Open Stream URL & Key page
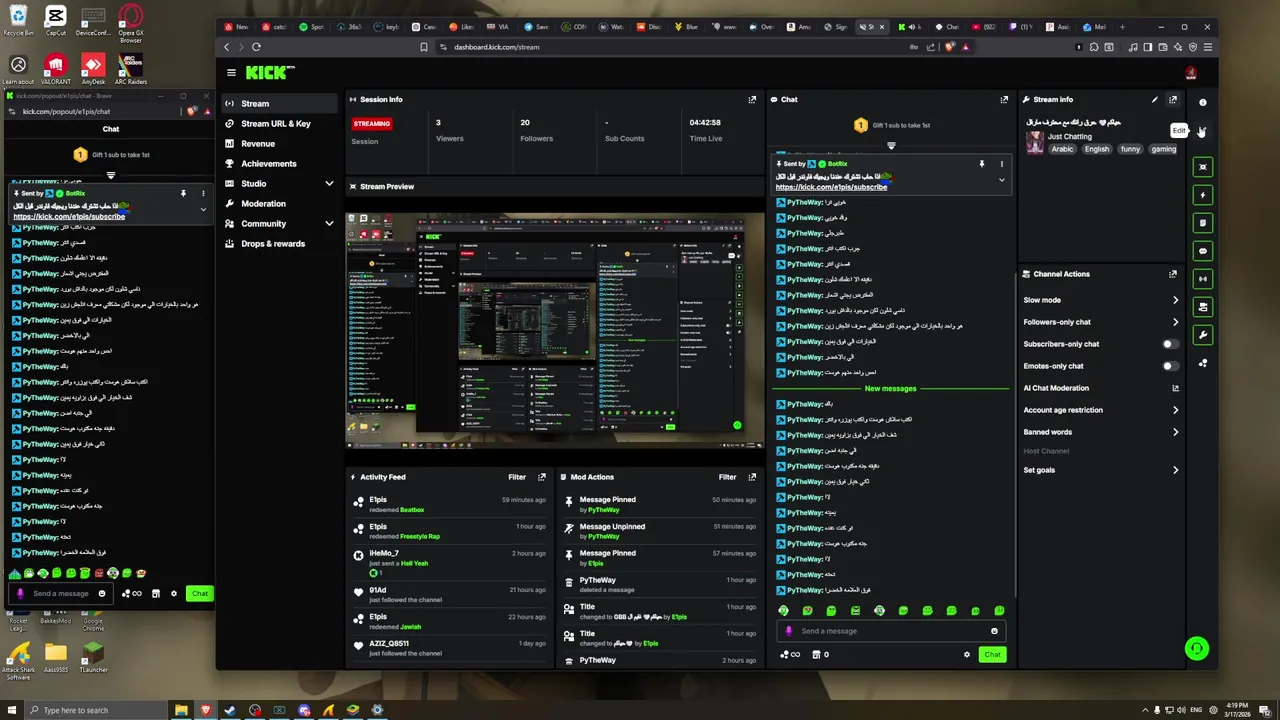Screen dimensions: 1280x720 281,124
